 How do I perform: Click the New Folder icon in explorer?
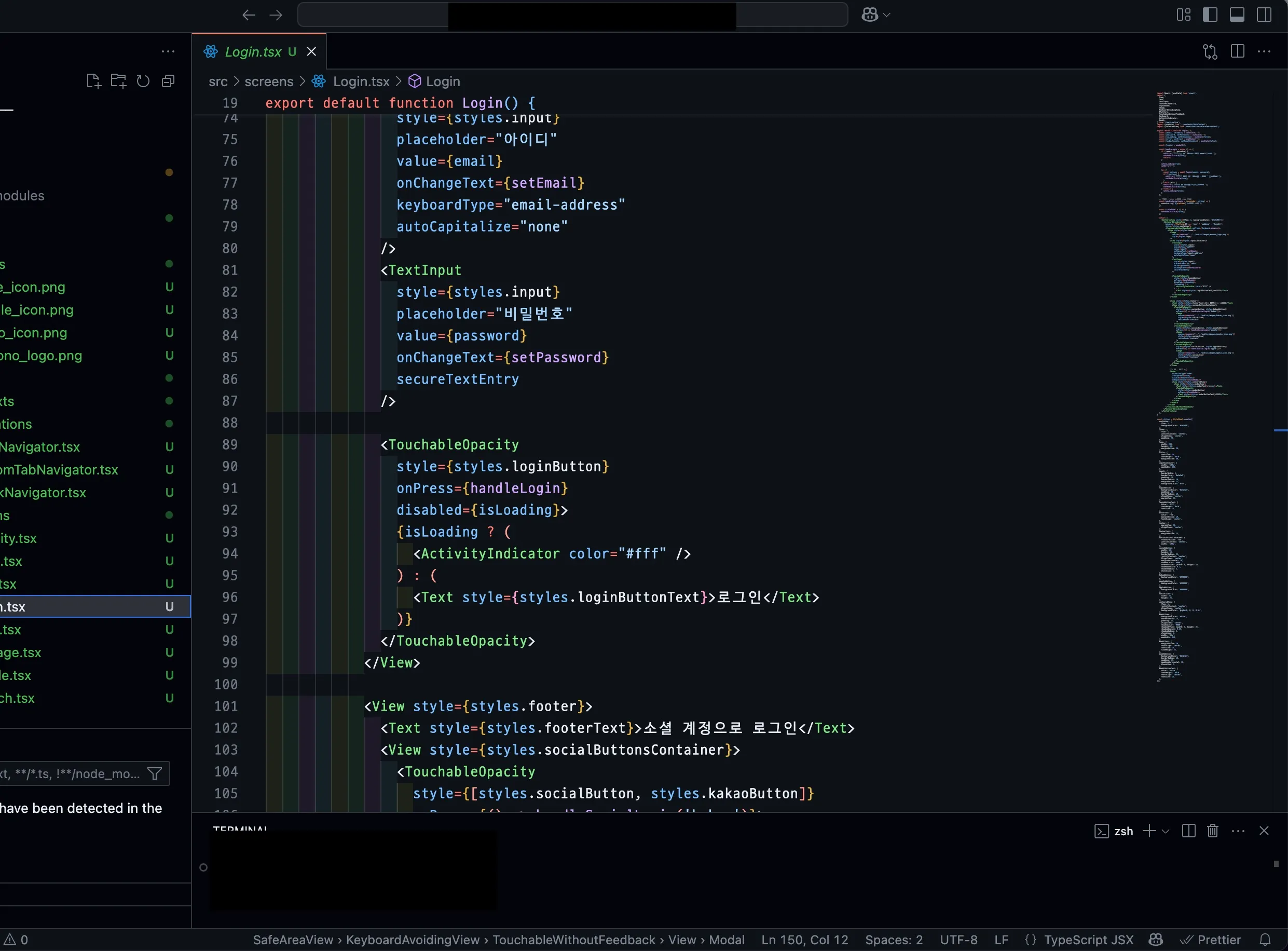[118, 81]
